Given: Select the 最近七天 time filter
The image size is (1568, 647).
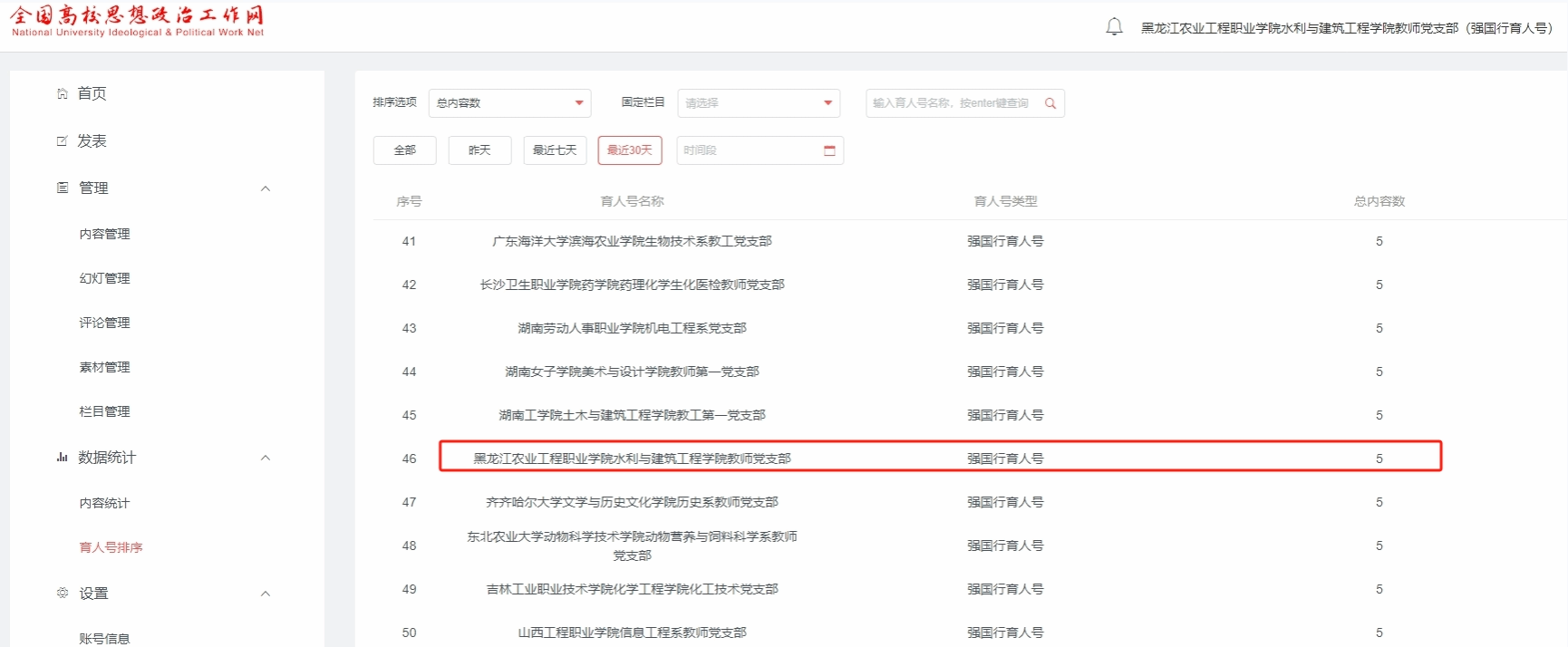Looking at the screenshot, I should [x=555, y=150].
